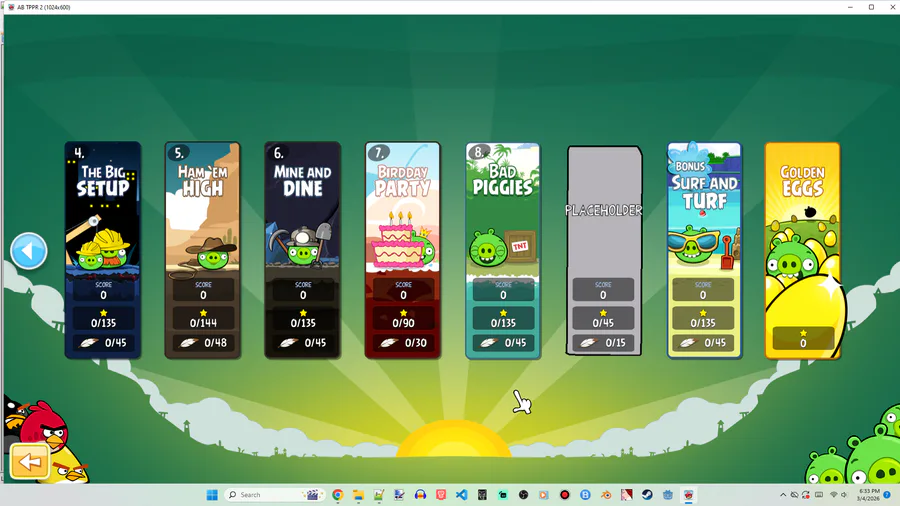Click the AB TPPR 2 window title

point(44,7)
